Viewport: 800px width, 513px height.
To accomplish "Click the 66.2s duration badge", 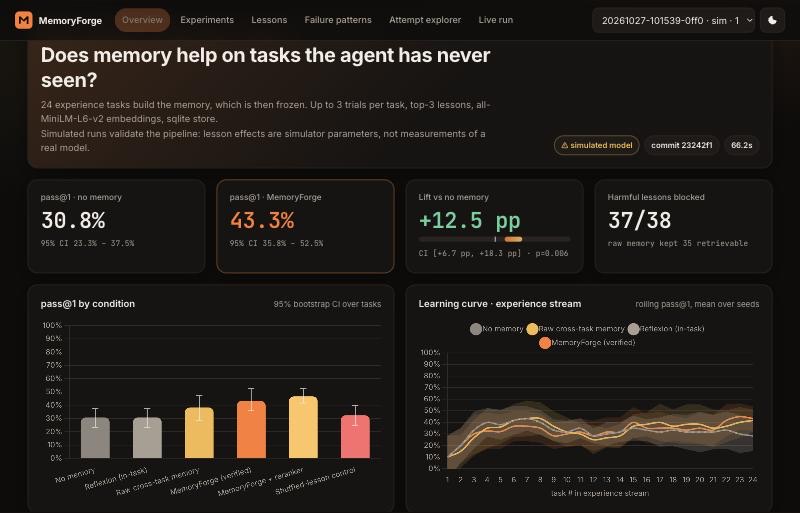I will (x=741, y=145).
